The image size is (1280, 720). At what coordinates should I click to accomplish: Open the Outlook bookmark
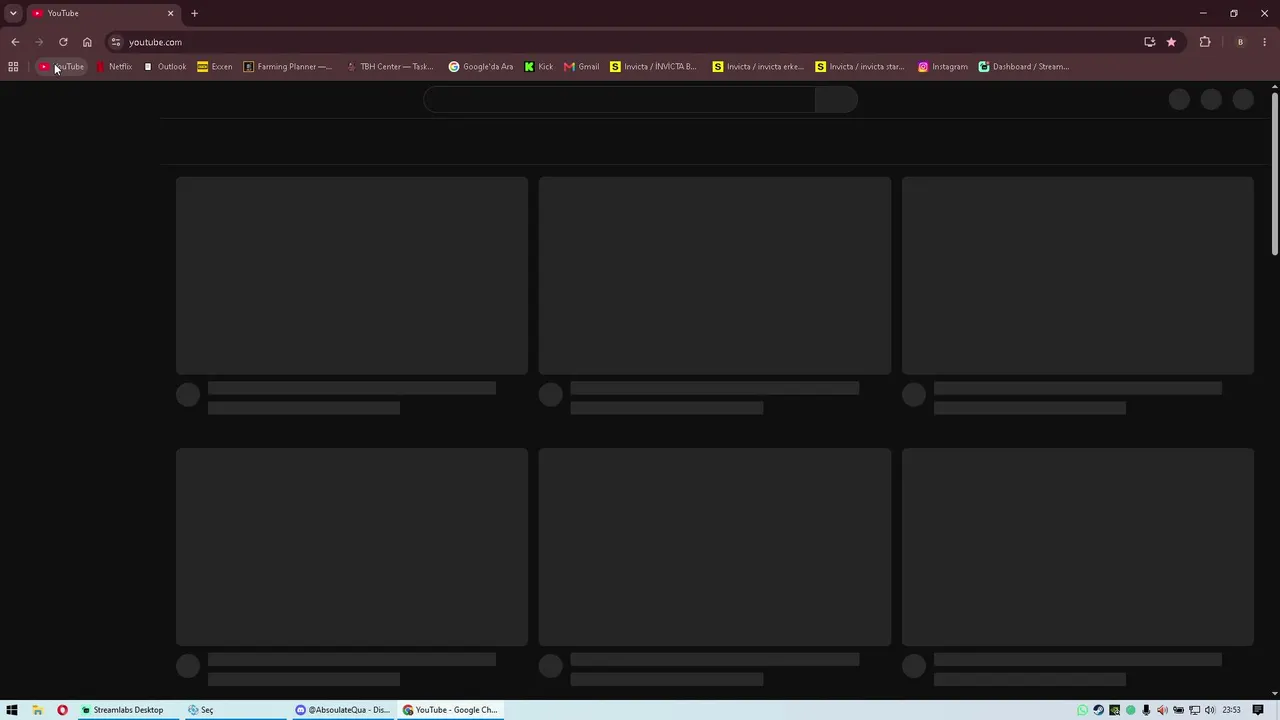point(165,67)
